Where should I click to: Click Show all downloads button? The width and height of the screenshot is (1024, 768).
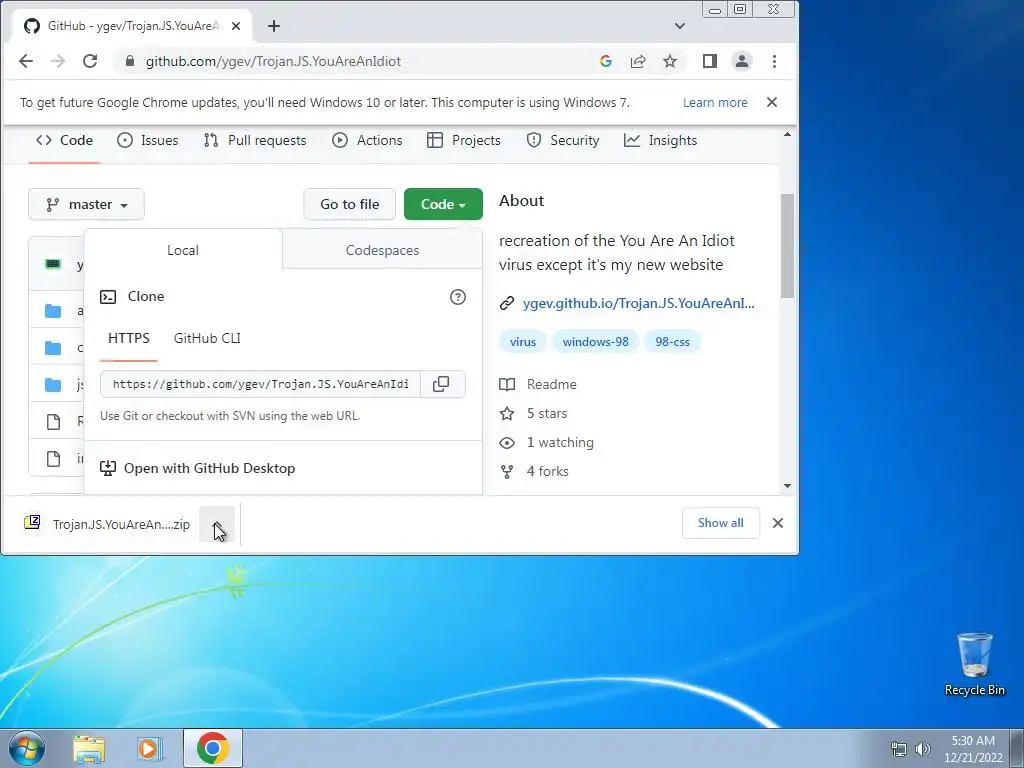[x=720, y=523]
